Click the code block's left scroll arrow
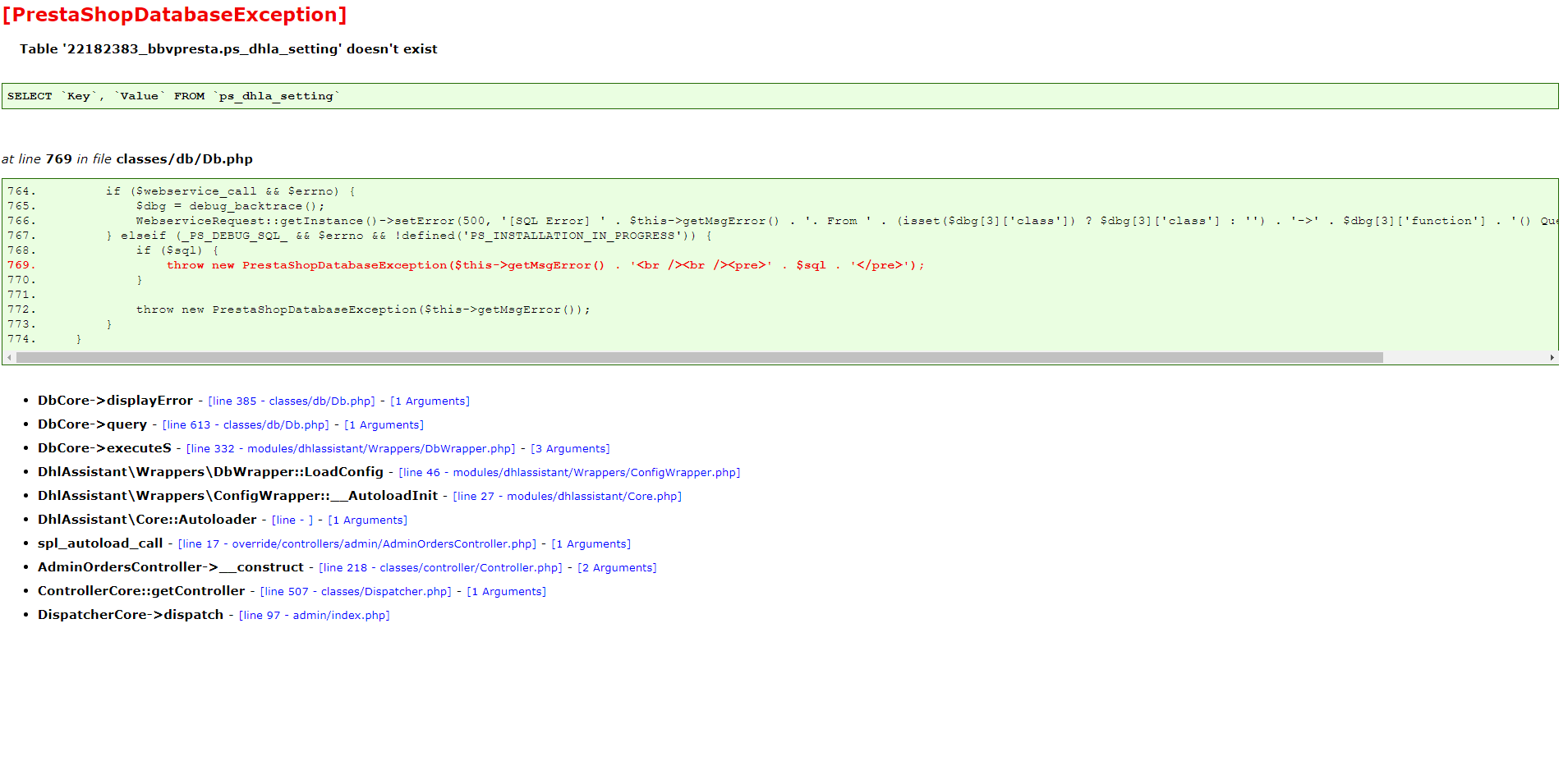 coord(9,358)
